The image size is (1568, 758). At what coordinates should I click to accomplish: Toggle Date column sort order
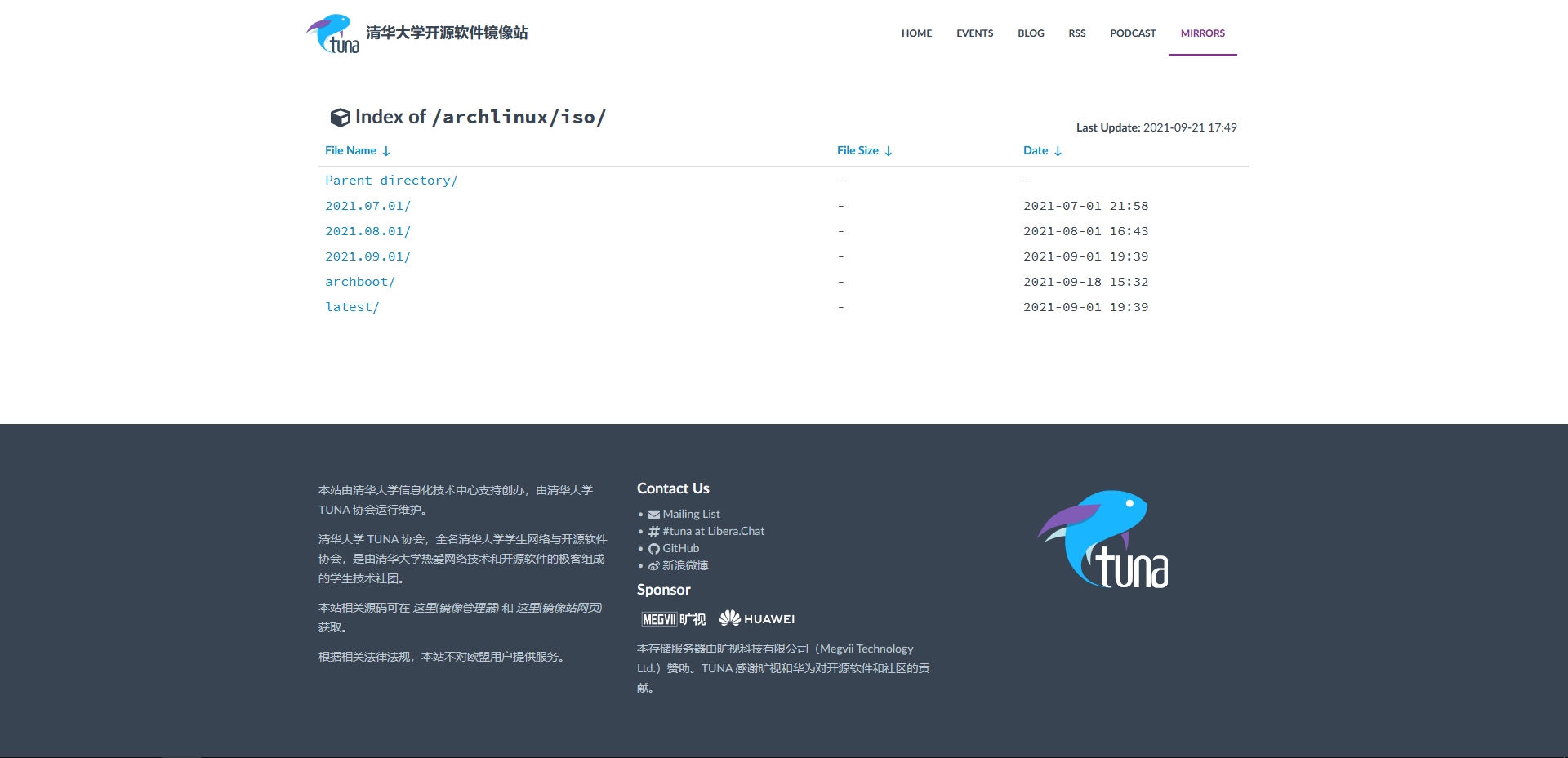pos(1058,150)
